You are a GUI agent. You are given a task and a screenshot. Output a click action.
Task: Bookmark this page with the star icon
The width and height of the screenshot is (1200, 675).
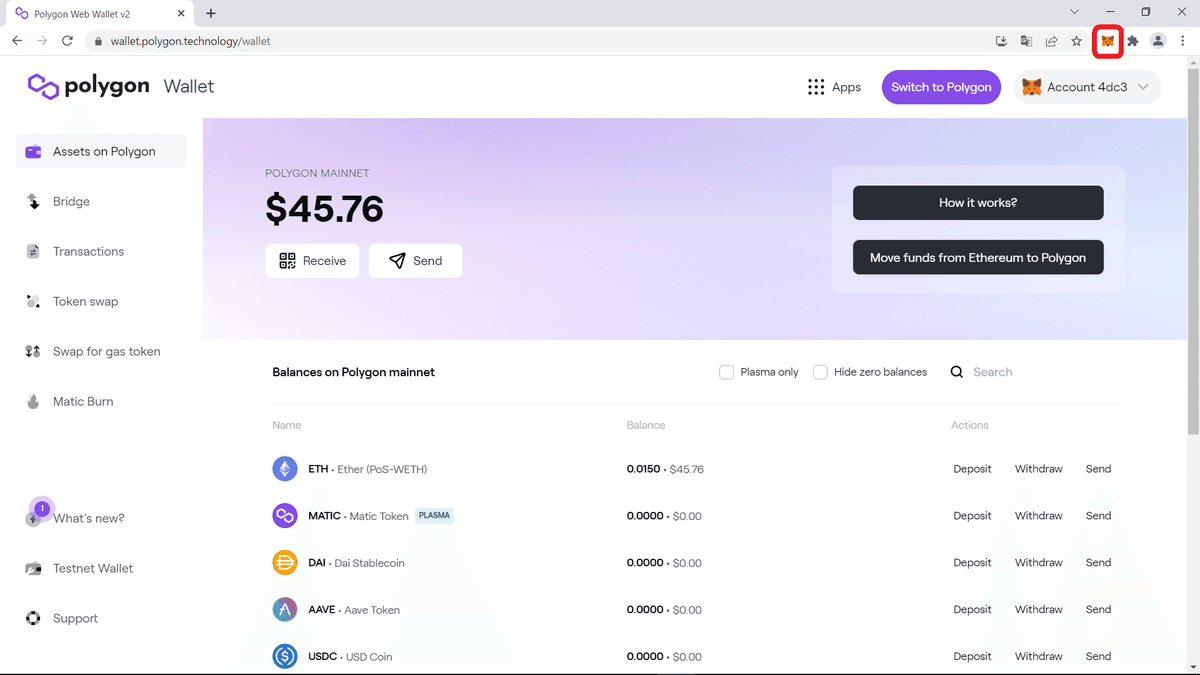point(1077,41)
